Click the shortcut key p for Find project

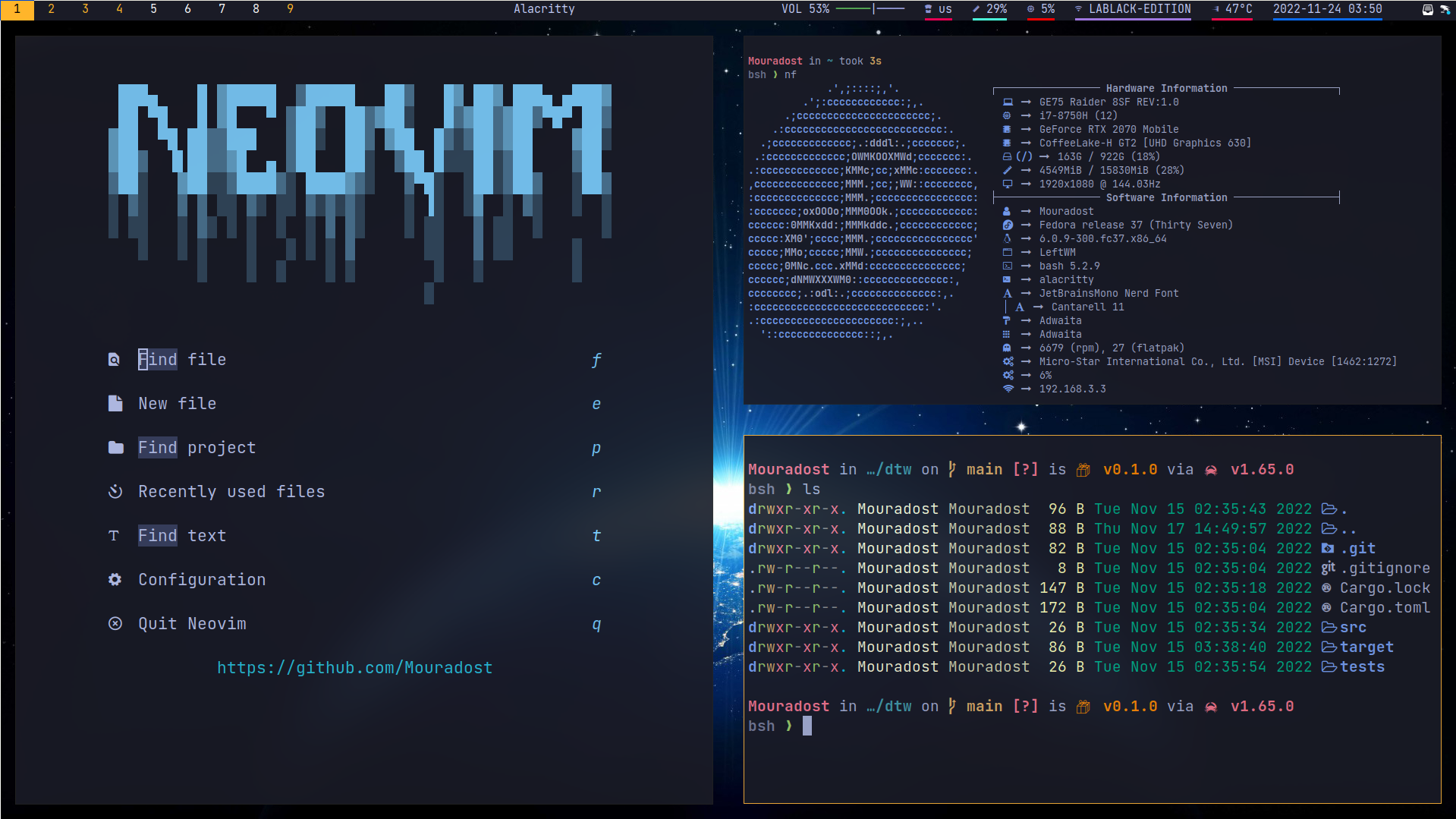[x=596, y=449]
